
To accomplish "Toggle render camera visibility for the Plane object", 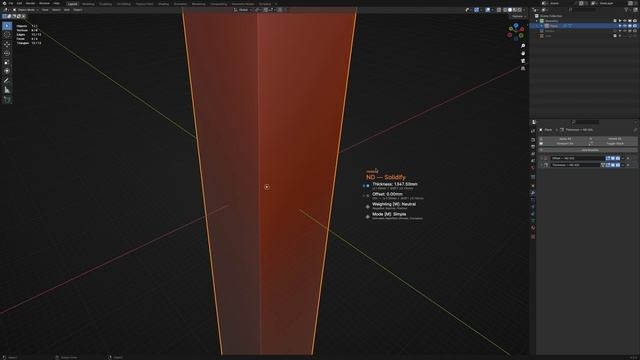I will (634, 26).
